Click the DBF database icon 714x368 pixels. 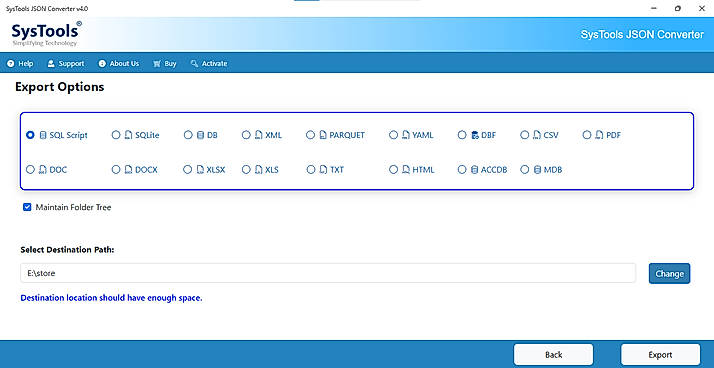click(x=474, y=135)
